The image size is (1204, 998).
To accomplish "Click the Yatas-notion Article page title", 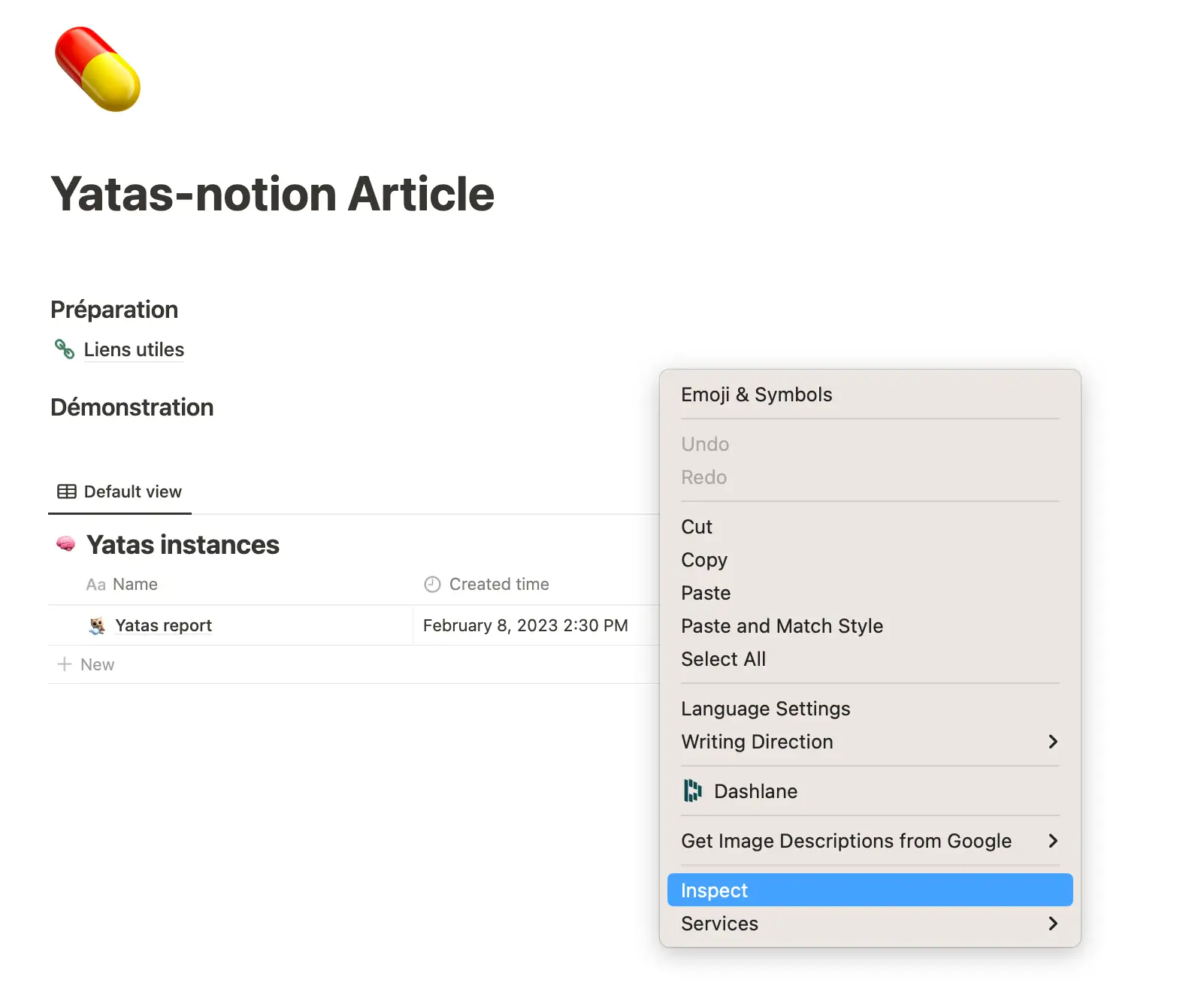I will 272,194.
